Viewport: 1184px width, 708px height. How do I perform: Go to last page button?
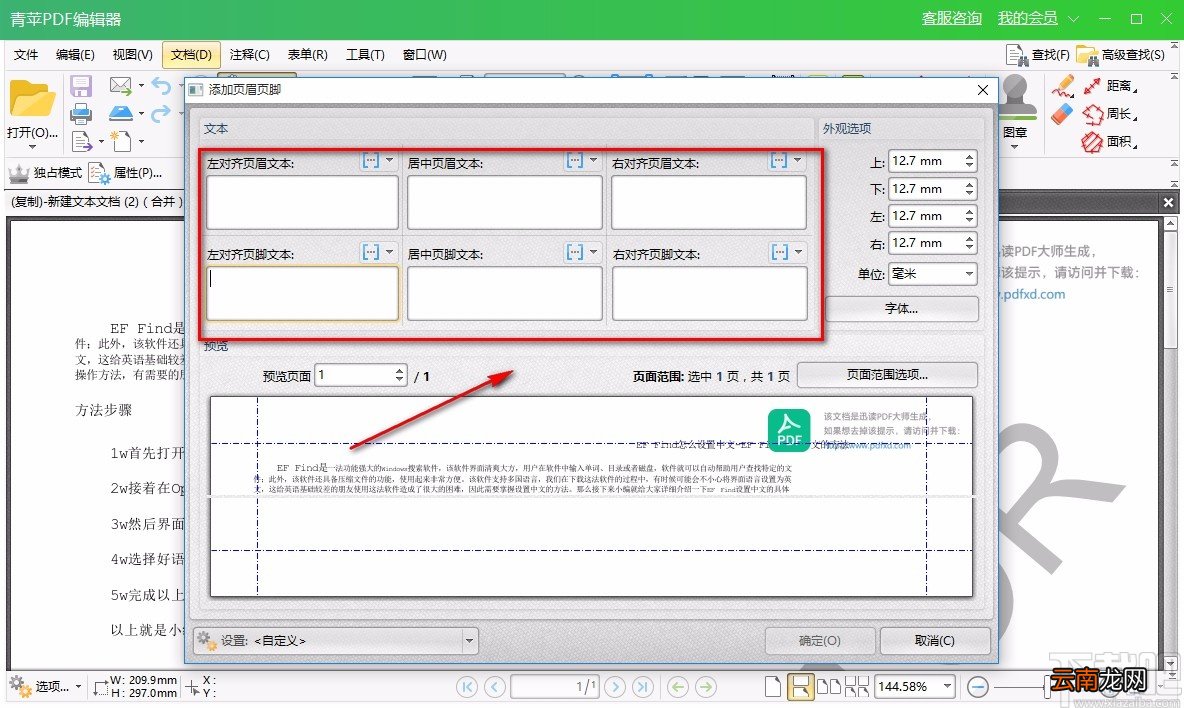[x=643, y=686]
